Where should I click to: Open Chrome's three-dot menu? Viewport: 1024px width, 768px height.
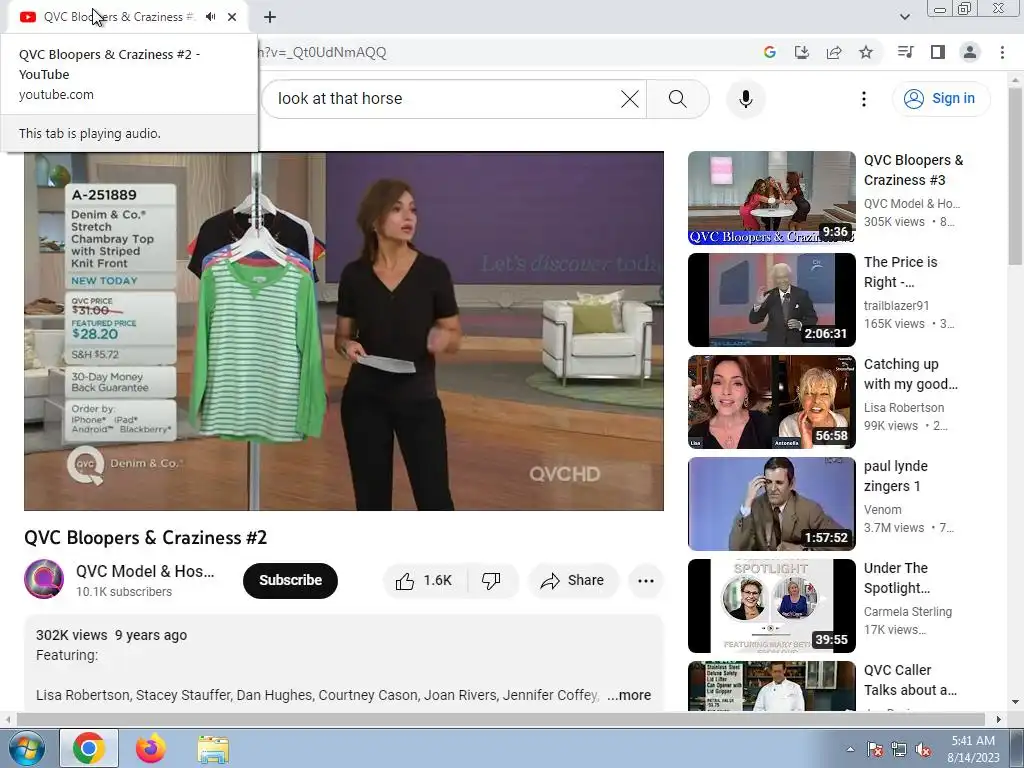[x=1002, y=52]
